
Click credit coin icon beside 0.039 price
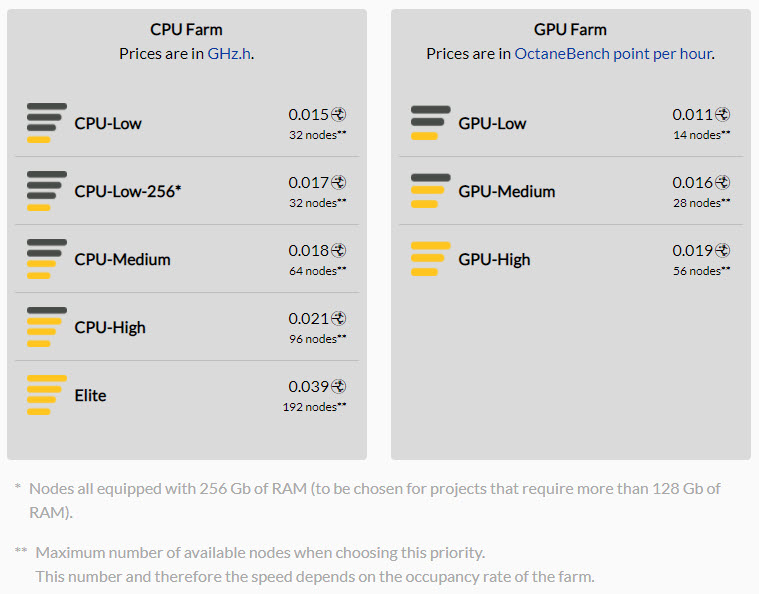pos(338,386)
